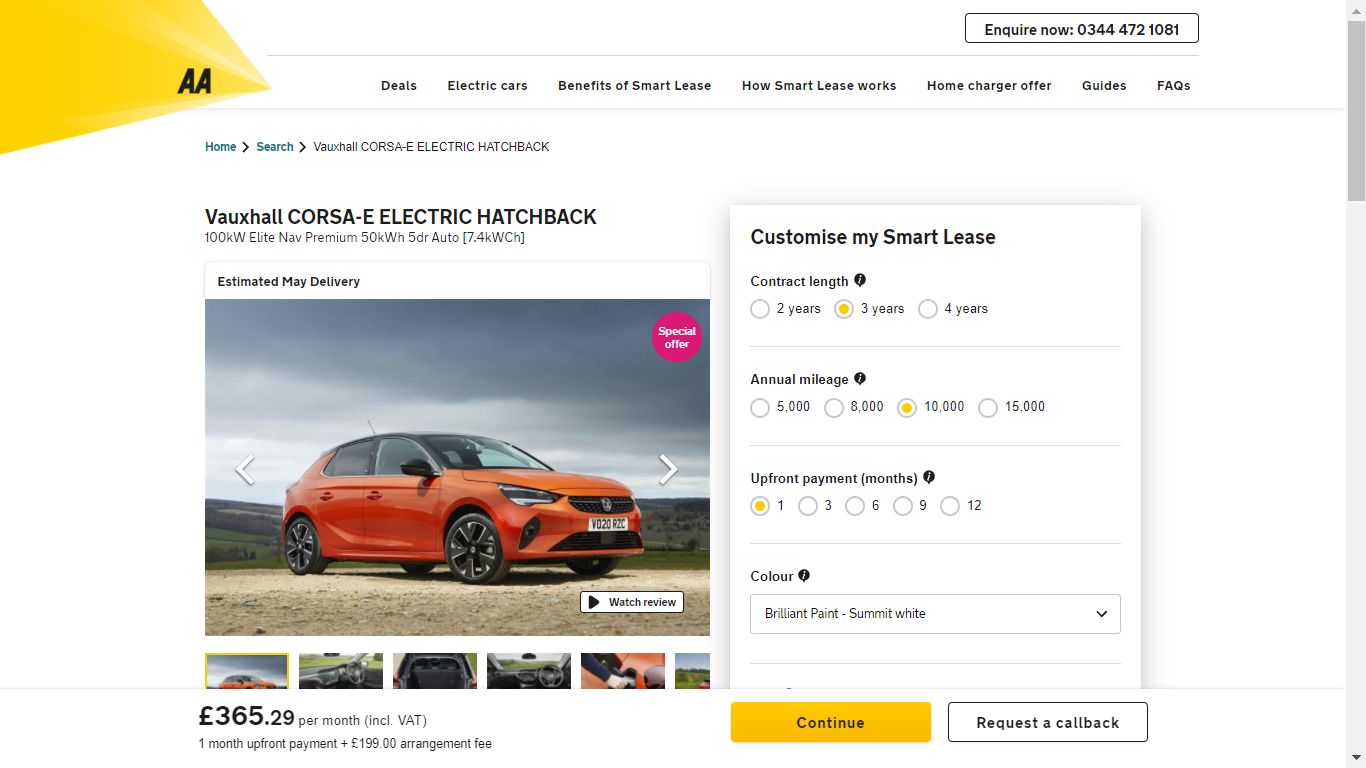
Task: Go to Search breadcrumb link
Action: click(275, 147)
